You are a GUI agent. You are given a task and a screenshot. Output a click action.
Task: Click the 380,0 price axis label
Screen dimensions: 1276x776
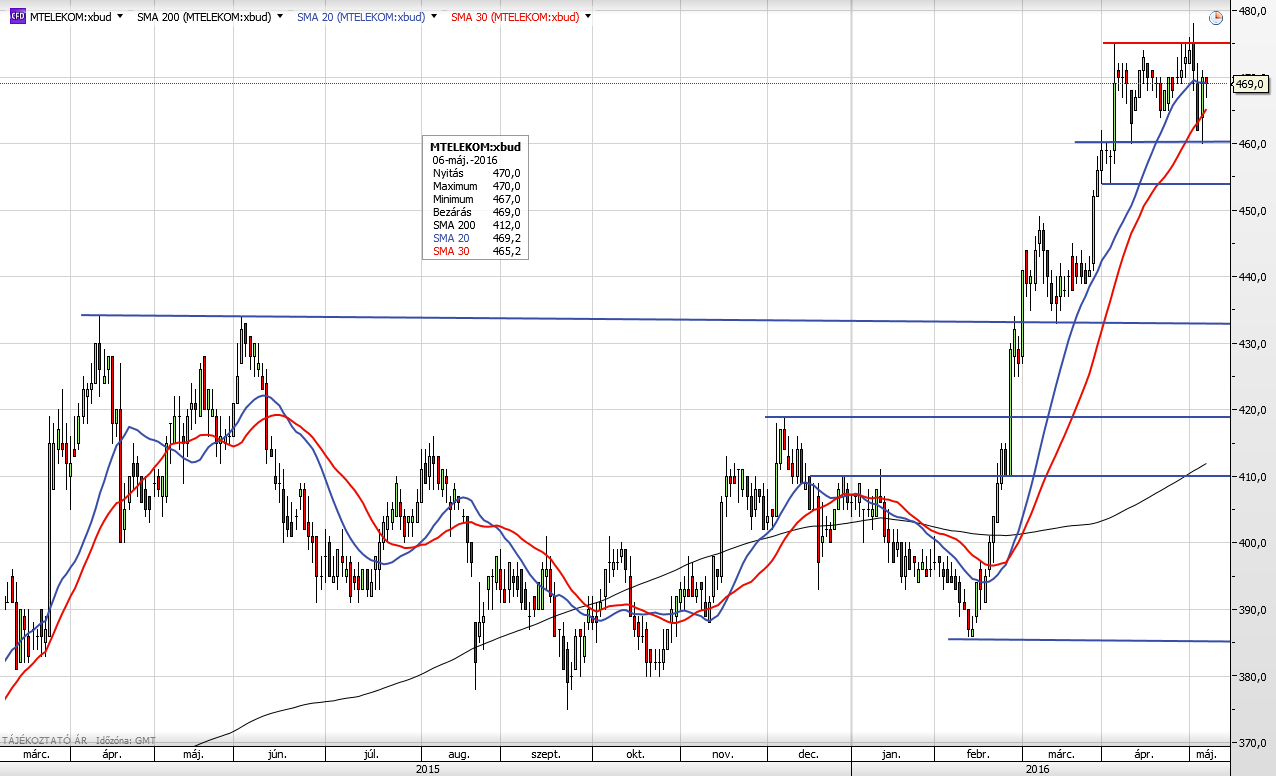tap(1253, 677)
